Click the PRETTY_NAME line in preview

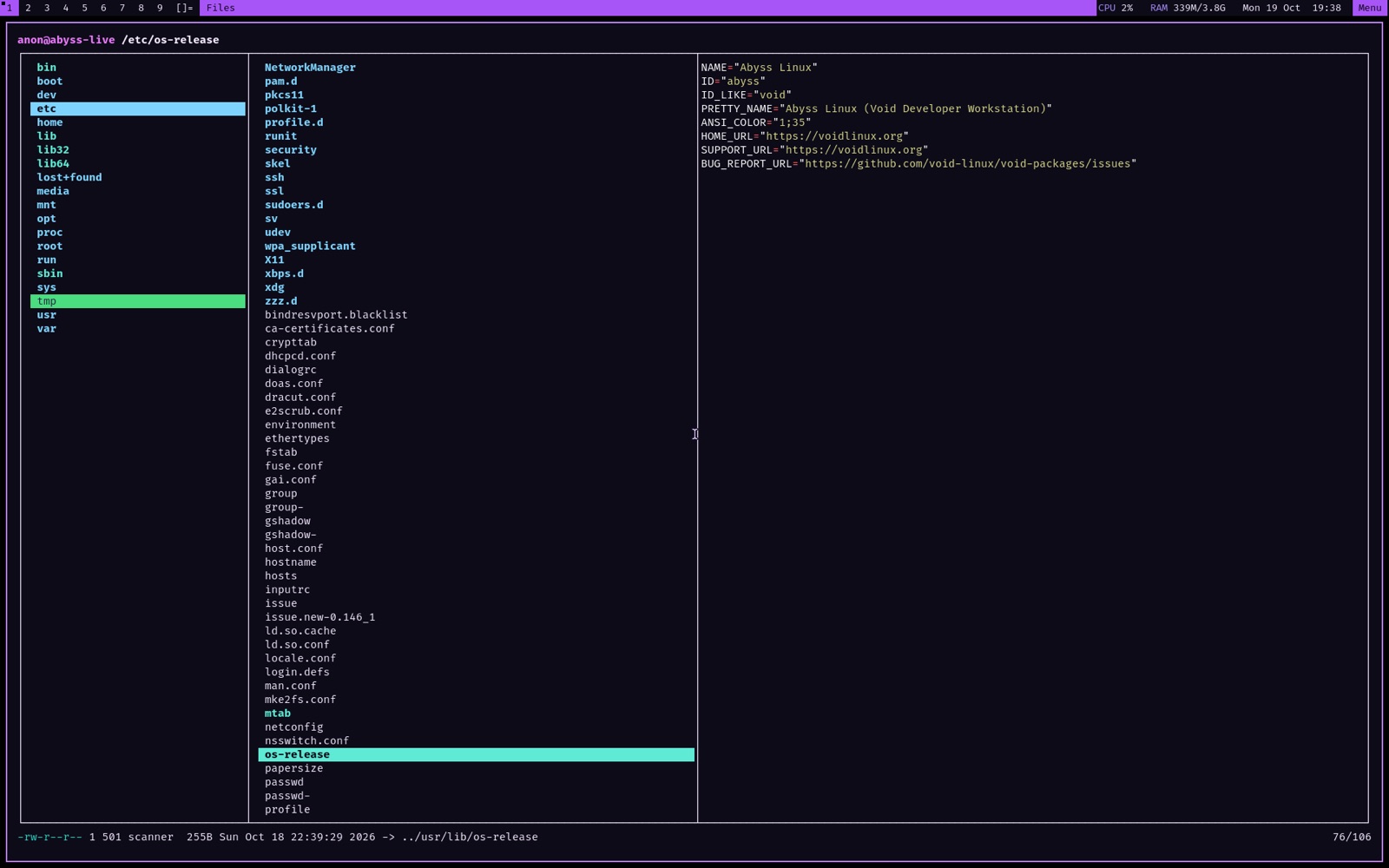[x=876, y=108]
